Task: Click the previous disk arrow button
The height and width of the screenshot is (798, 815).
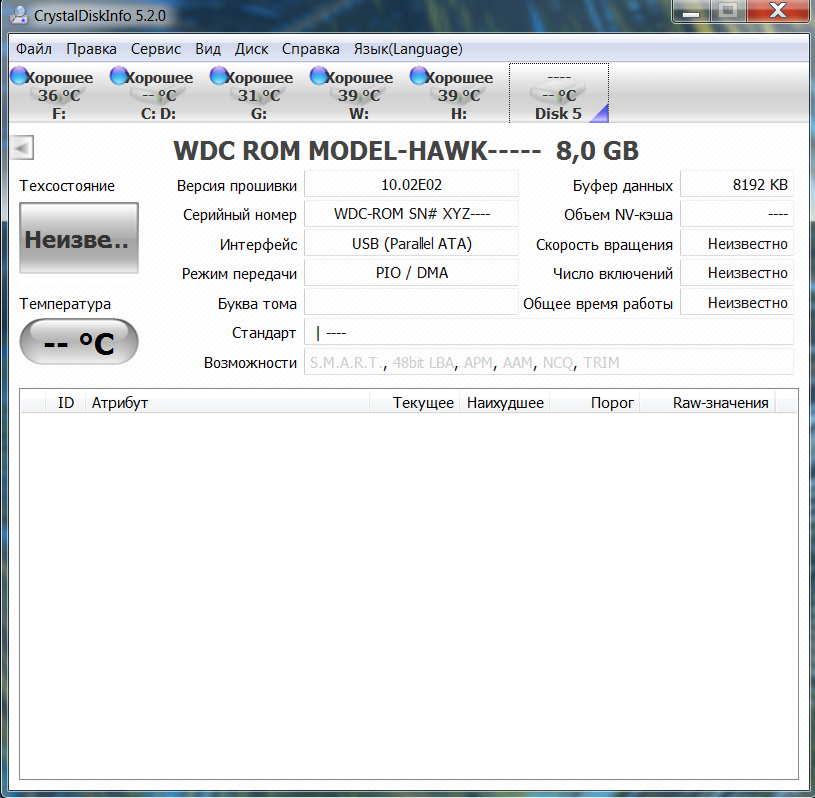Action: point(22,148)
